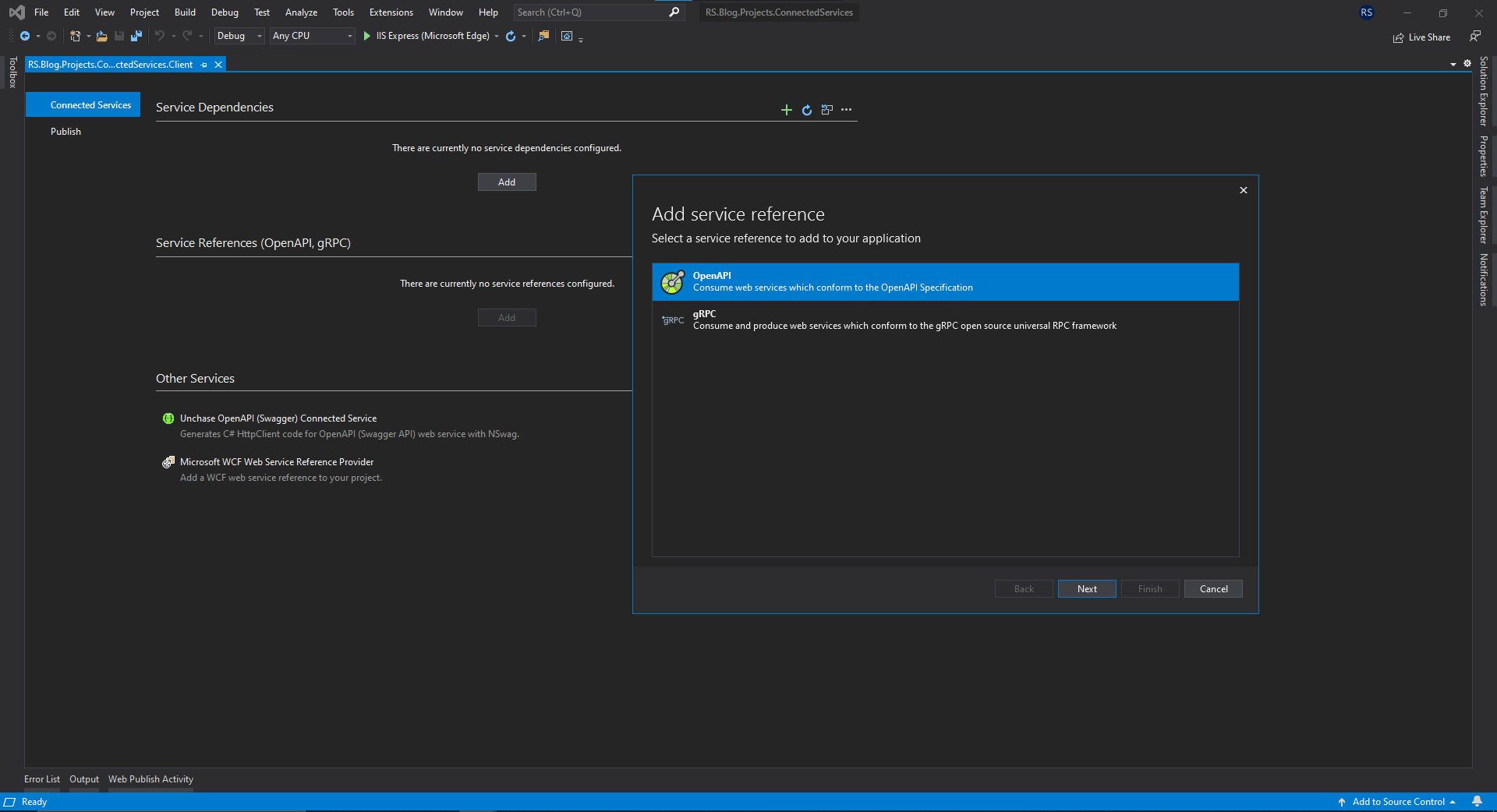Click the magnifier icon in the search box
This screenshot has width=1497, height=812.
click(674, 12)
